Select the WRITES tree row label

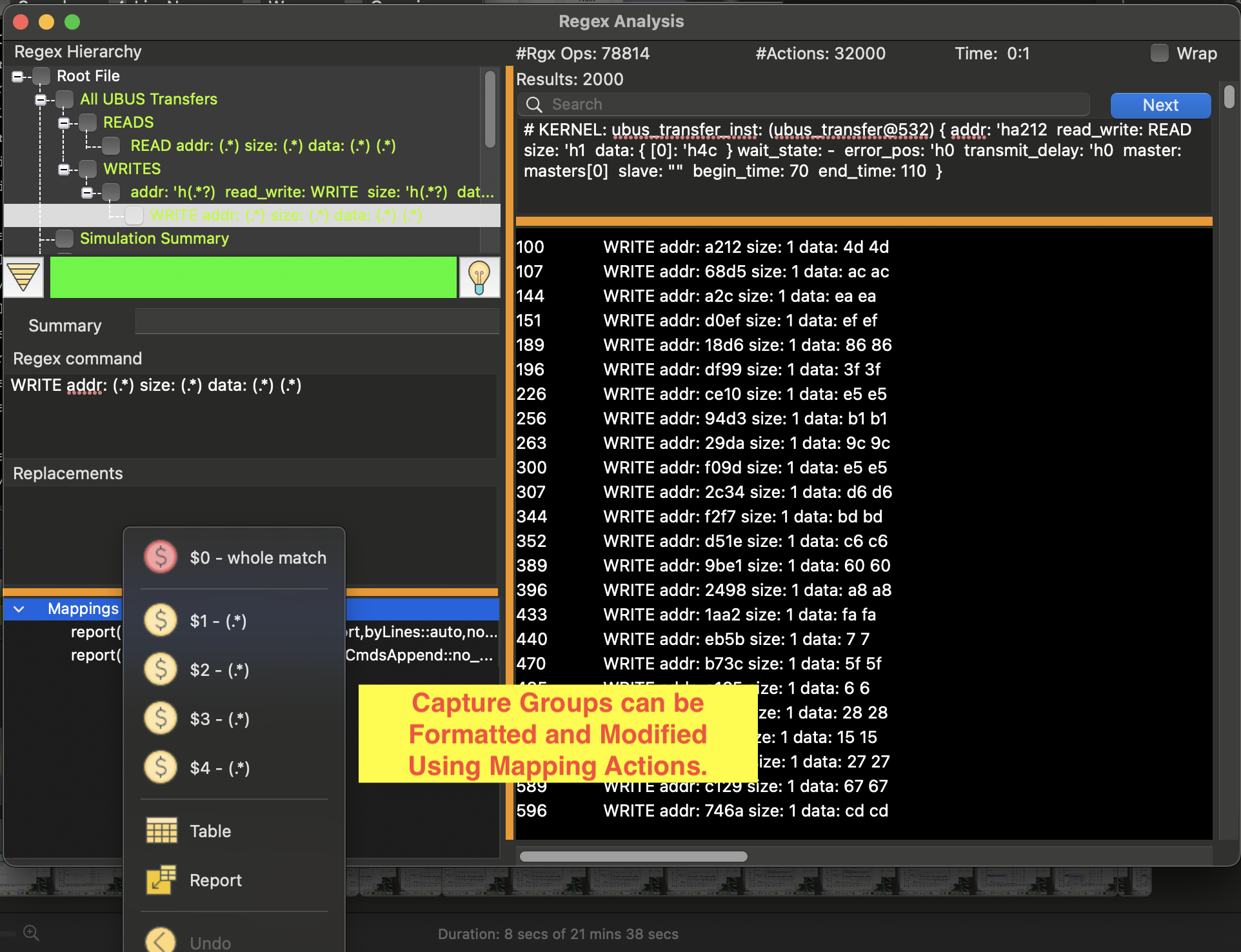pyautogui.click(x=132, y=169)
